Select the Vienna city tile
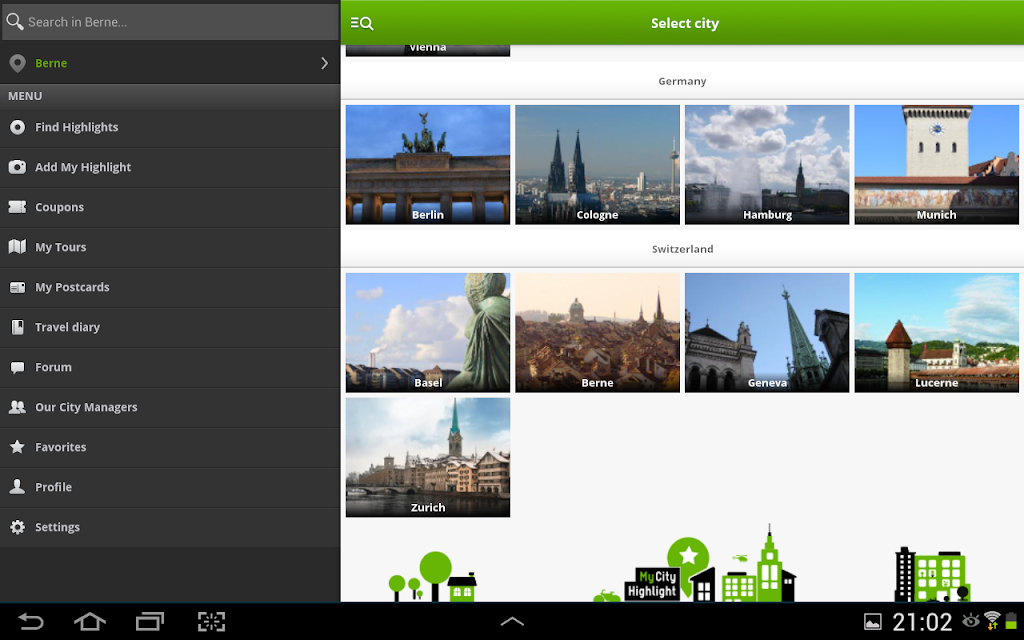 click(428, 50)
